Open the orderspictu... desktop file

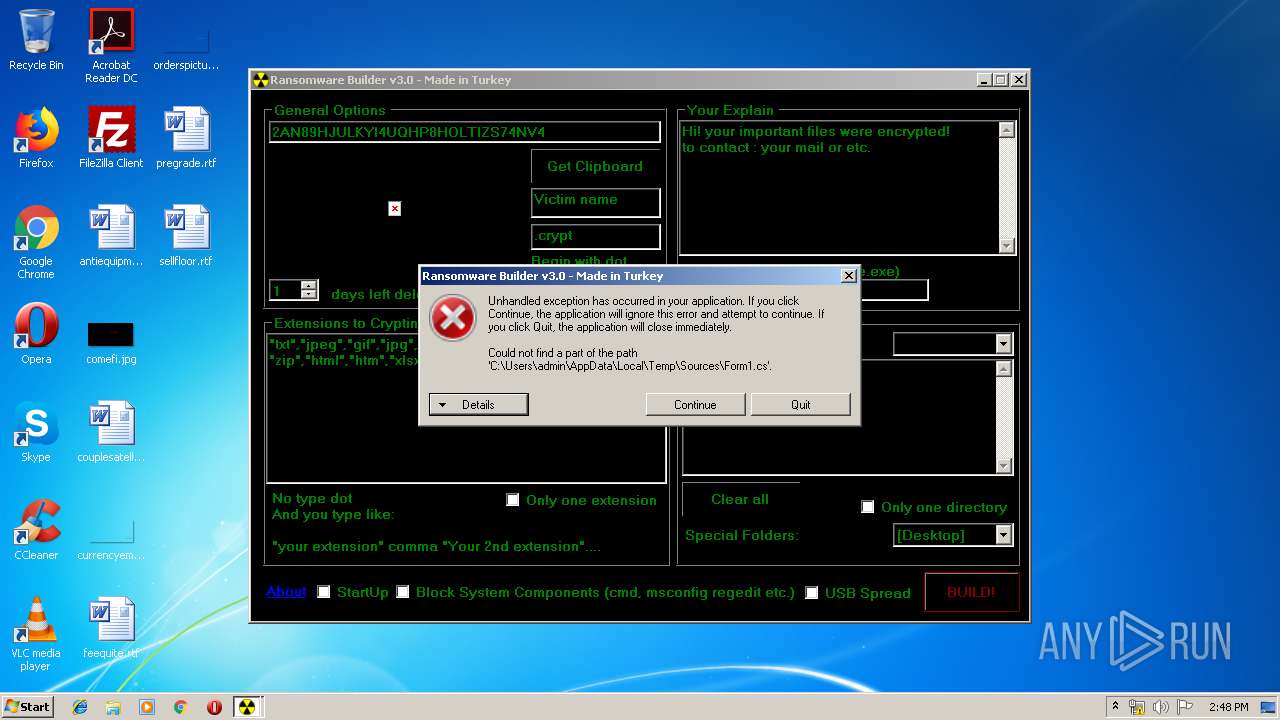coord(186,46)
